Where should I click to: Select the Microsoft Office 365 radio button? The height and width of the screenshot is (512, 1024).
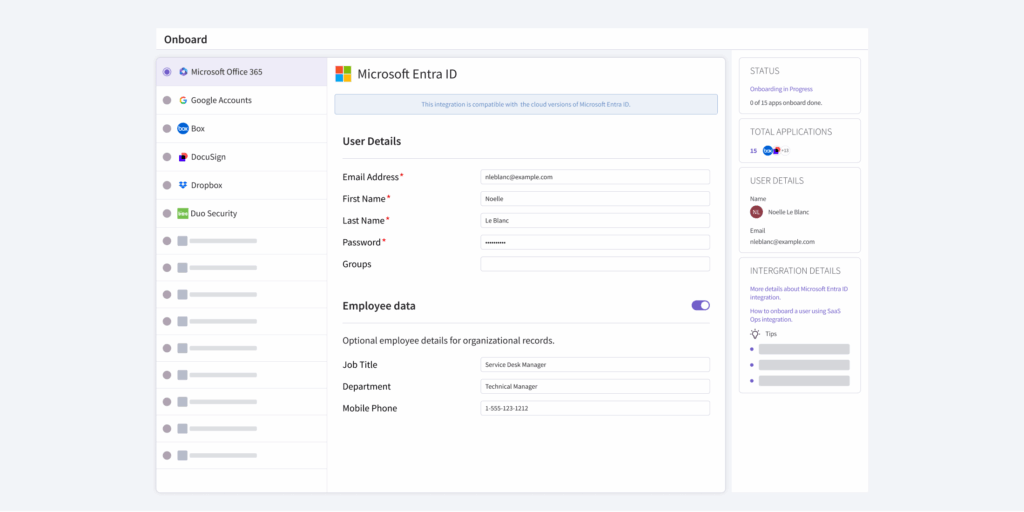click(167, 72)
